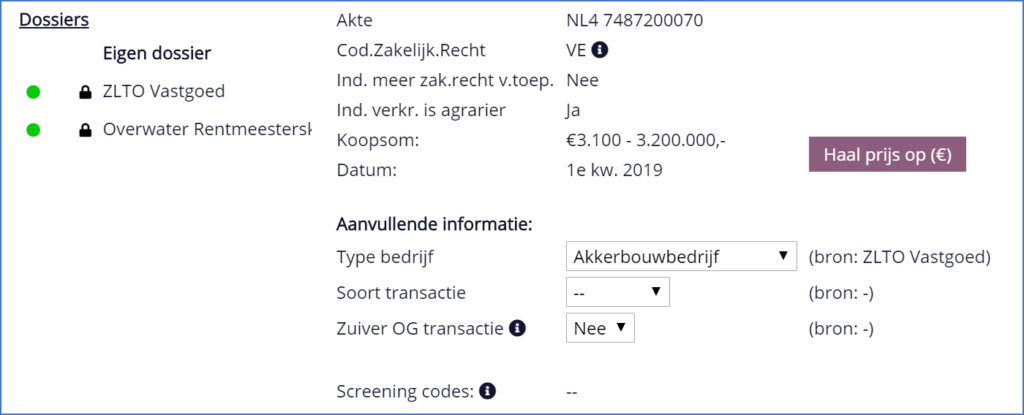The width and height of the screenshot is (1024, 415).
Task: Click the Aanvullende informatie heading
Action: (x=435, y=222)
